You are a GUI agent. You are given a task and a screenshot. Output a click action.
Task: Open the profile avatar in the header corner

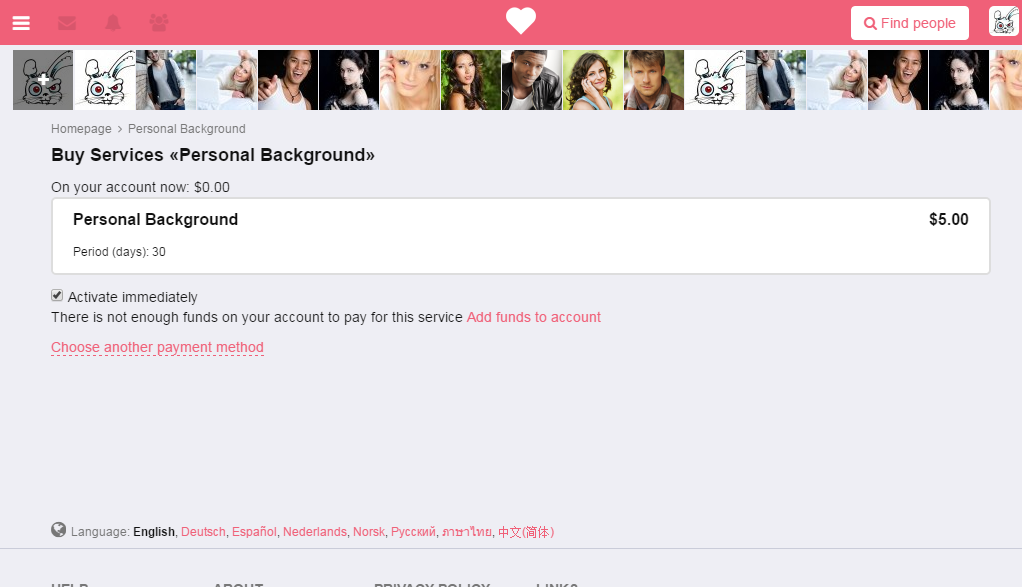pyautogui.click(x=1003, y=21)
